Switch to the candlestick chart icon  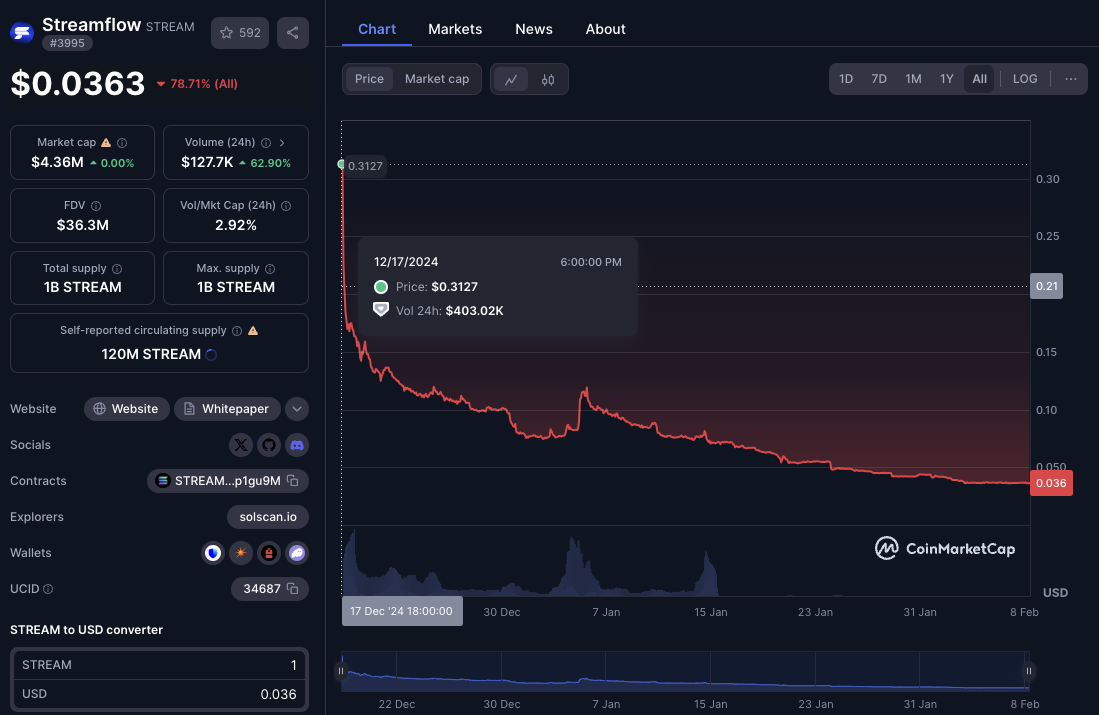548,80
